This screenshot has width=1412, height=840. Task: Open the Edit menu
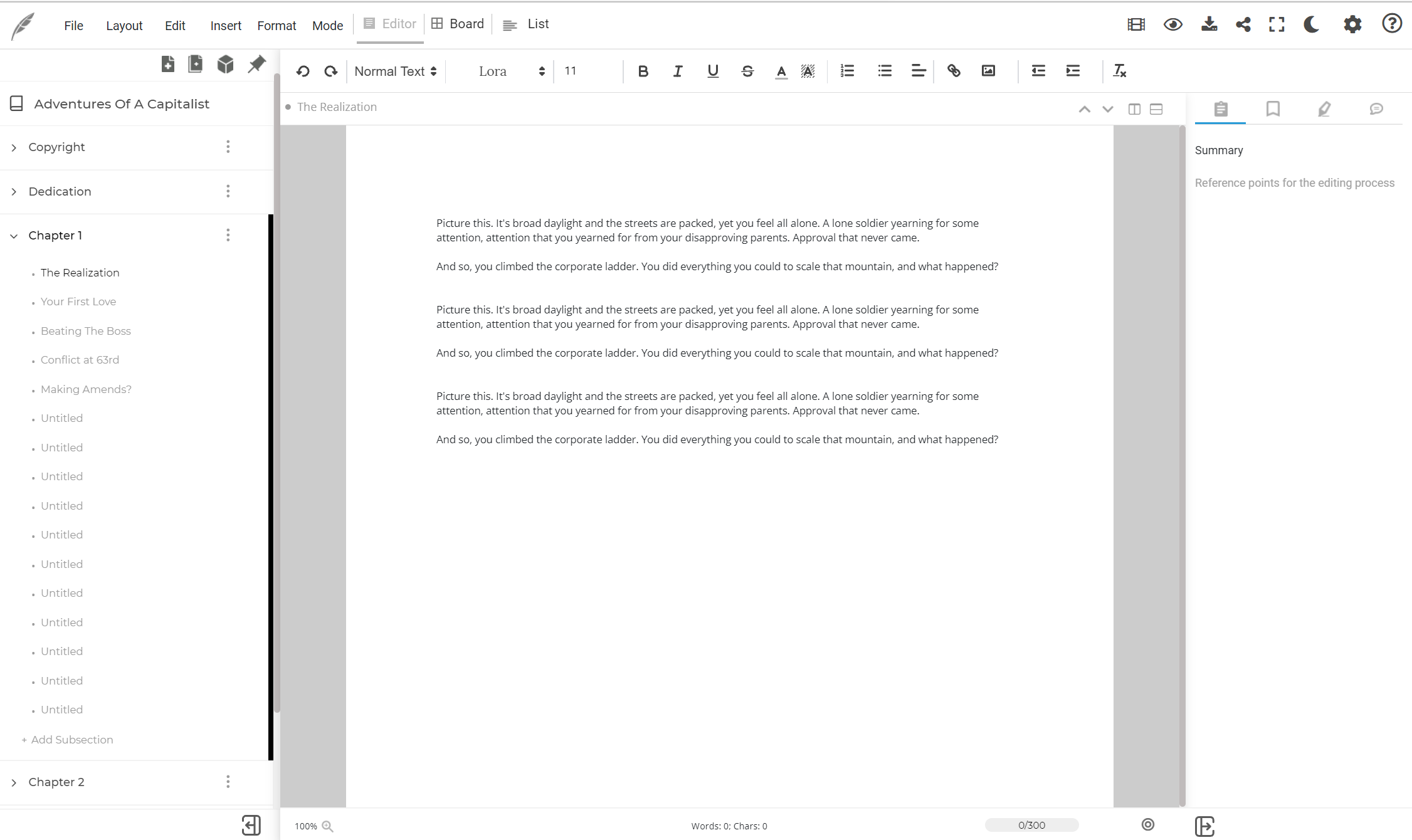(175, 26)
